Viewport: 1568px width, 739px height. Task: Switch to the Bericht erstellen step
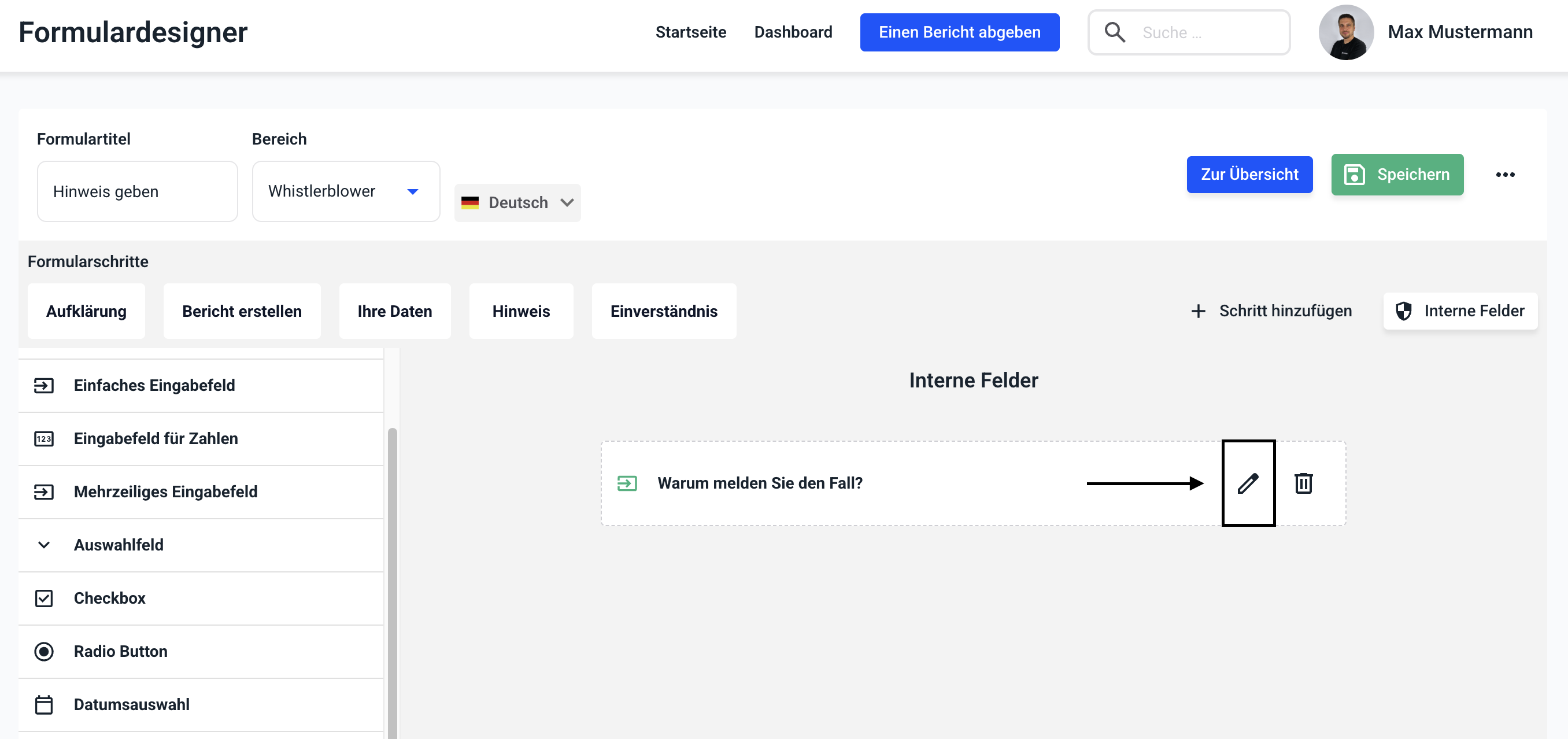[x=242, y=311]
